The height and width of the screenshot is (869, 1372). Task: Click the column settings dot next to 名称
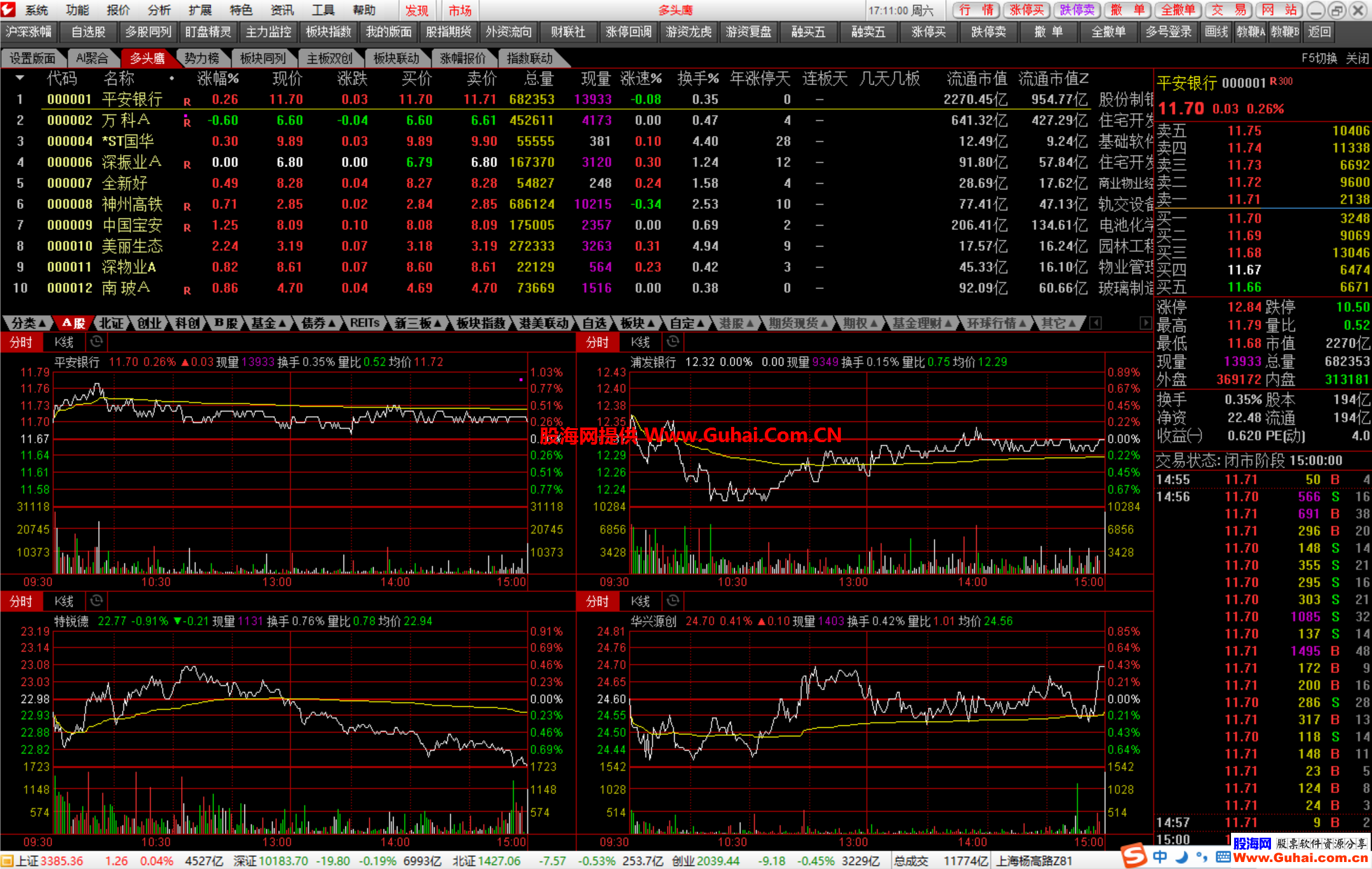[171, 79]
